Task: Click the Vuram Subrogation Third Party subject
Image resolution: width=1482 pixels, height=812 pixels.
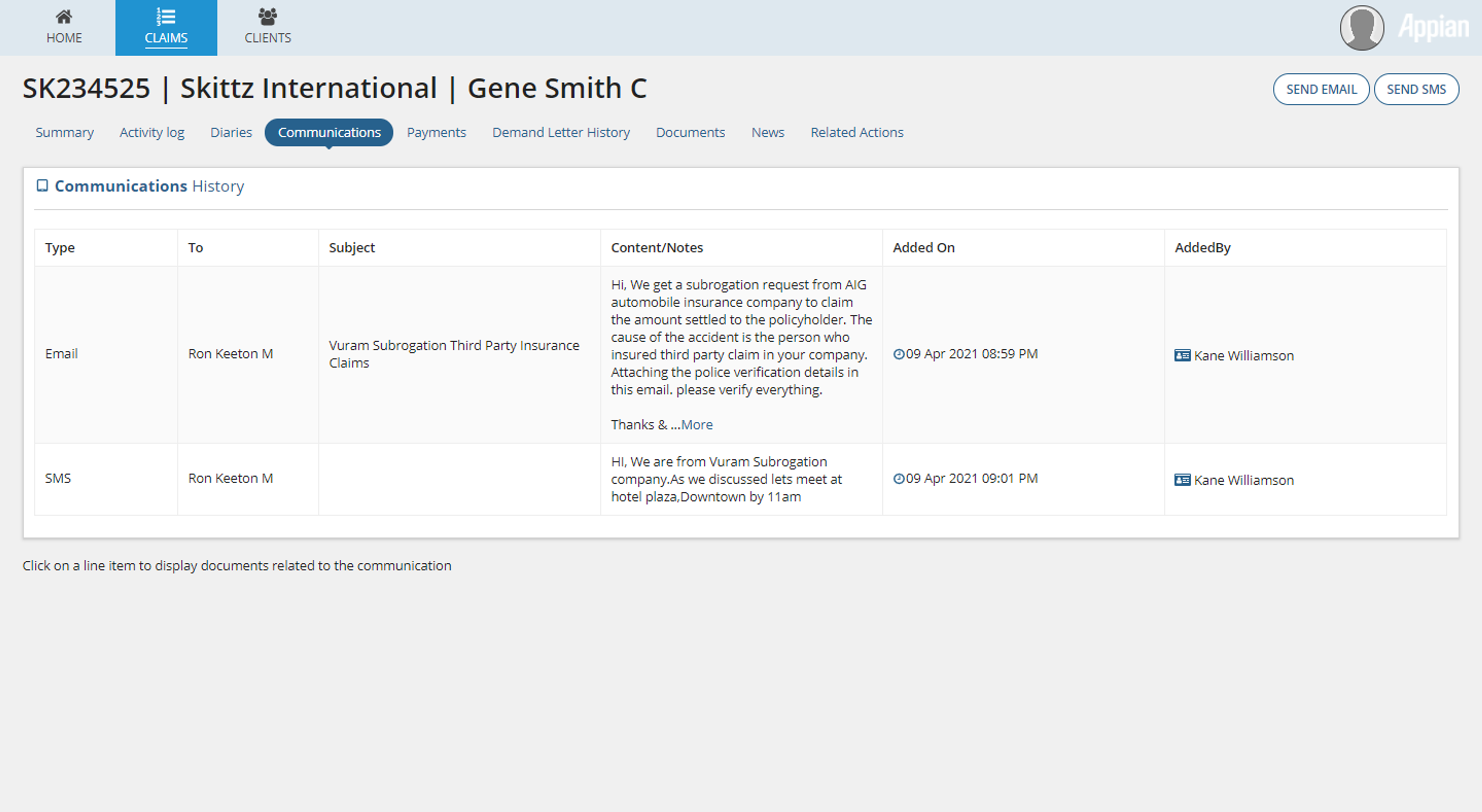Action: 454,354
